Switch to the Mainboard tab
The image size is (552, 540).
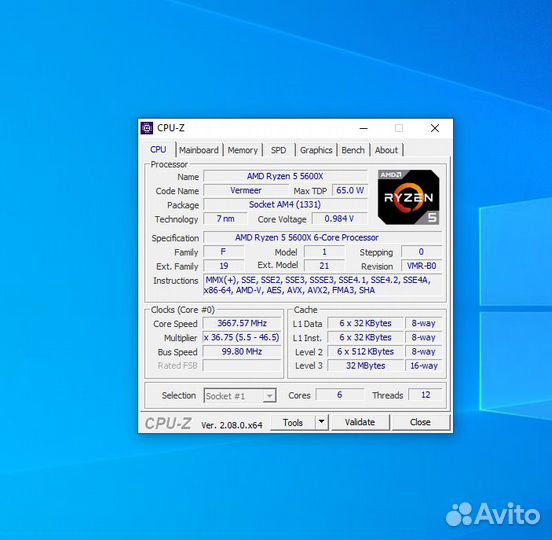coord(199,150)
